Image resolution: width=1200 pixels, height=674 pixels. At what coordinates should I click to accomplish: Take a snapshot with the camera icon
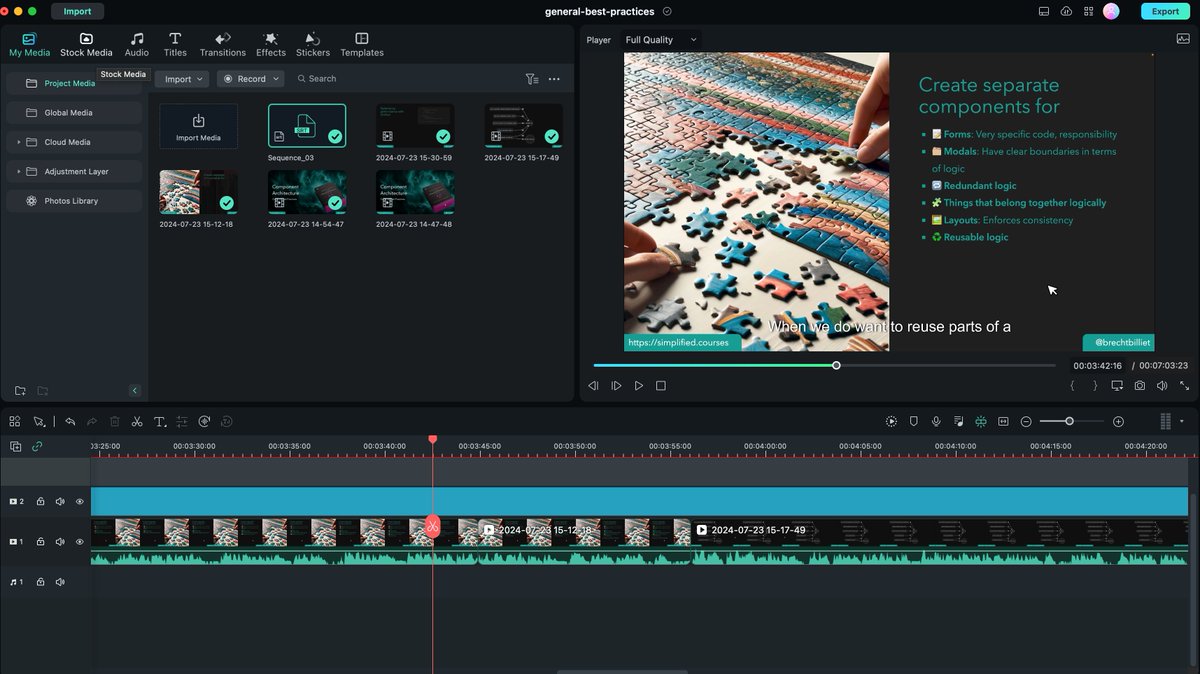(1140, 386)
